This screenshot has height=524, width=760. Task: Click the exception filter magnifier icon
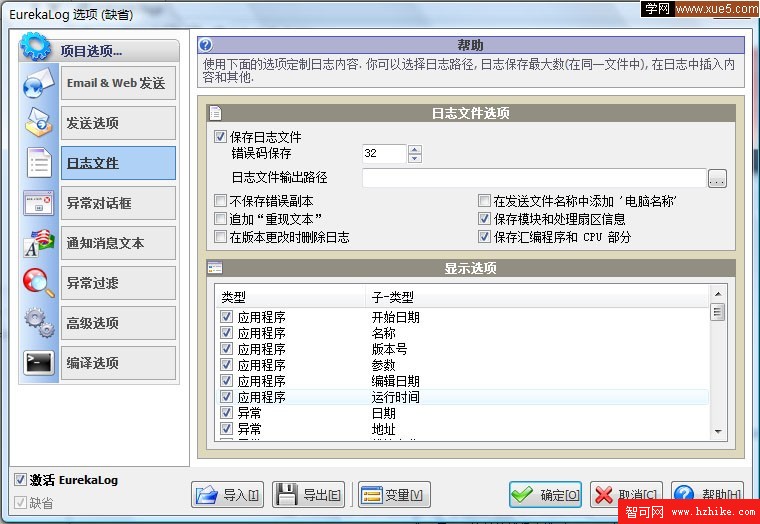point(38,283)
